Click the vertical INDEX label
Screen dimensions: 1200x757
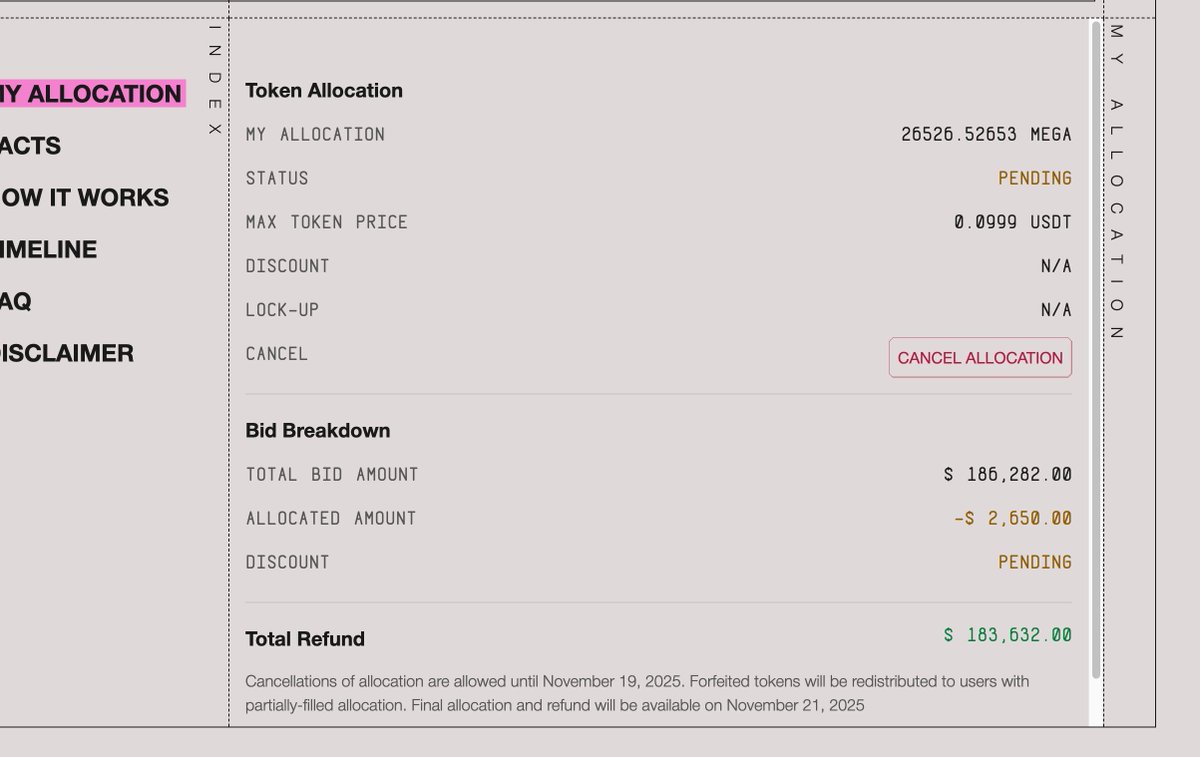coord(214,80)
